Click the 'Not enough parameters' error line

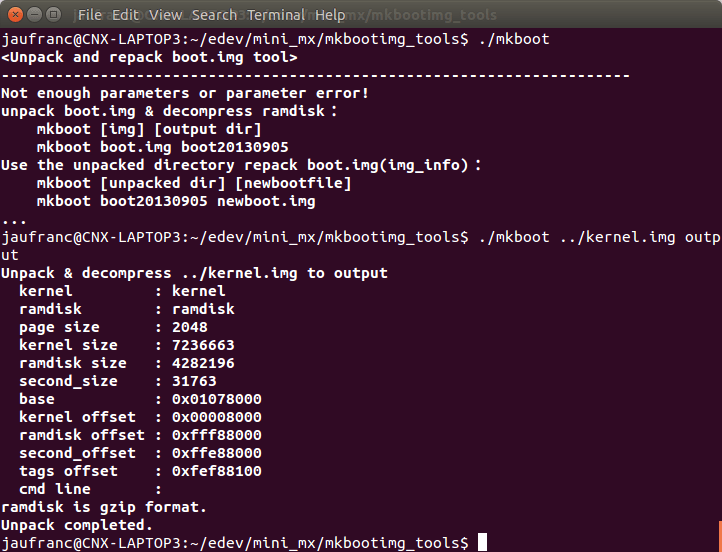[x=185, y=93]
